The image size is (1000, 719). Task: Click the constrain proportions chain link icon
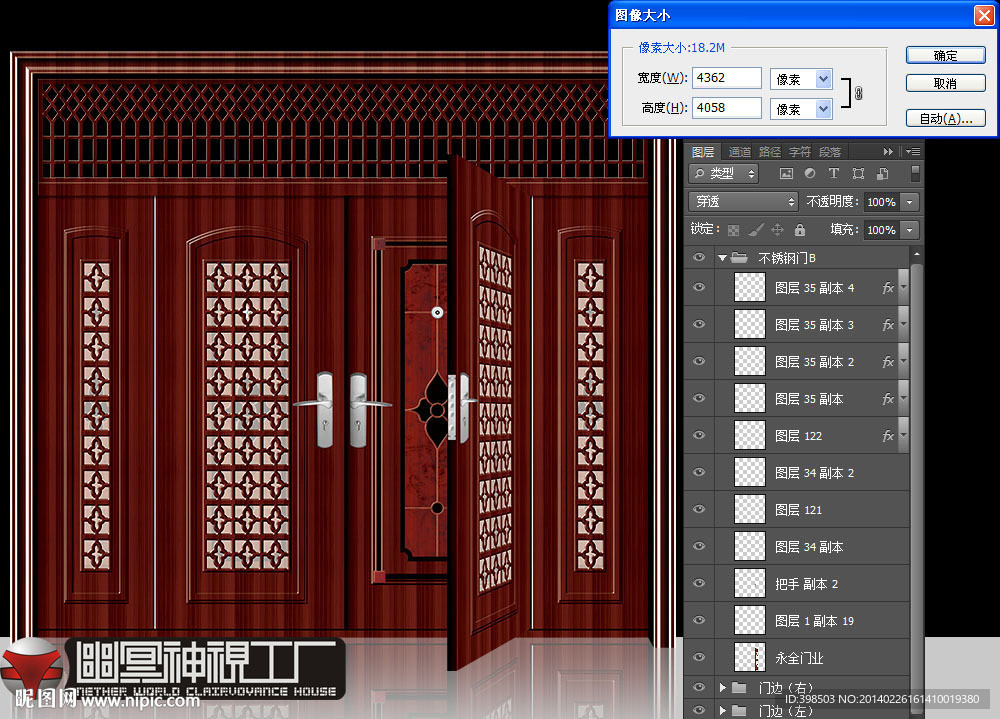click(858, 93)
